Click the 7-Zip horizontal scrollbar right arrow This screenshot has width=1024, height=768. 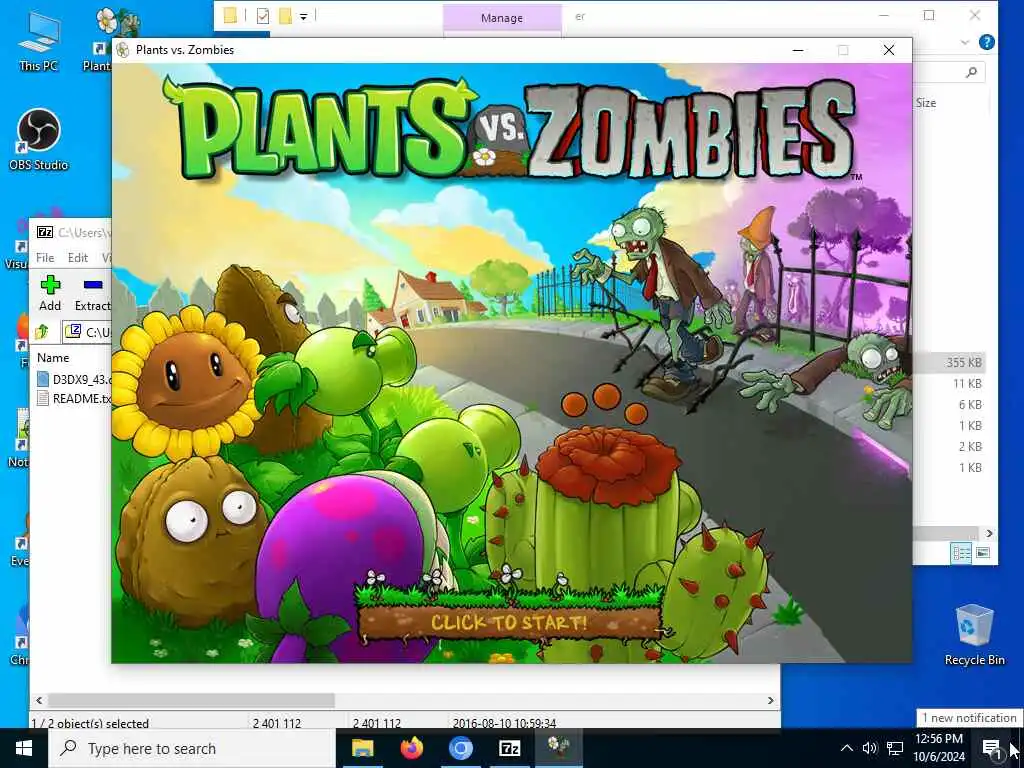pos(771,700)
